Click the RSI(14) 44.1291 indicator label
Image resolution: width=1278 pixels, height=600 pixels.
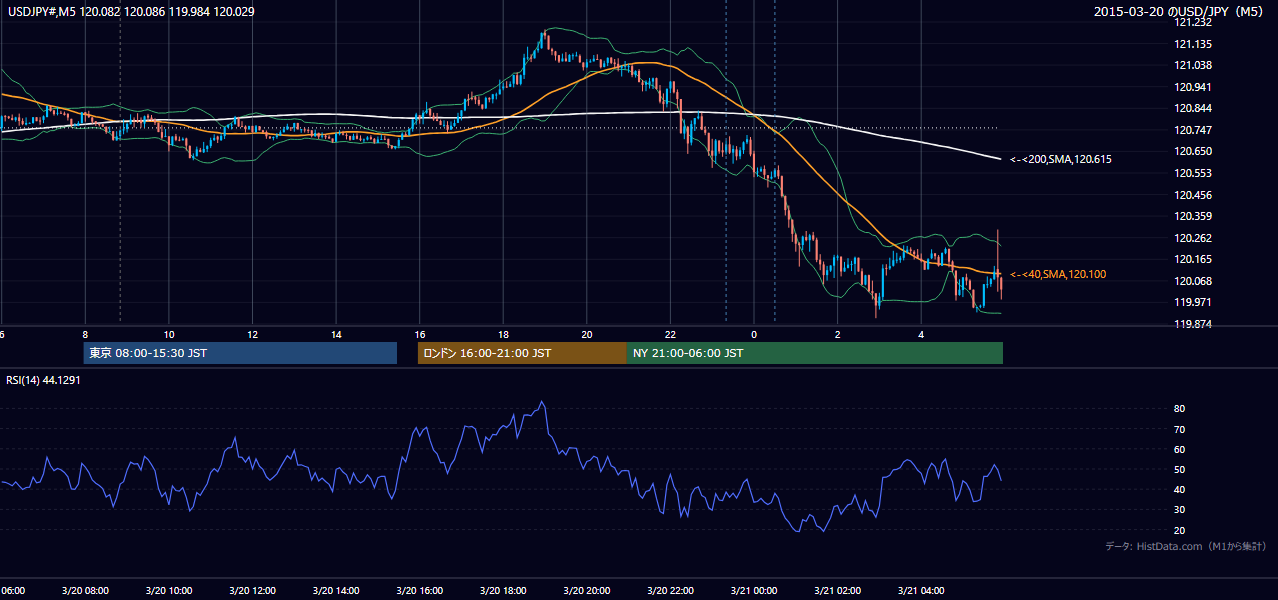pos(43,380)
